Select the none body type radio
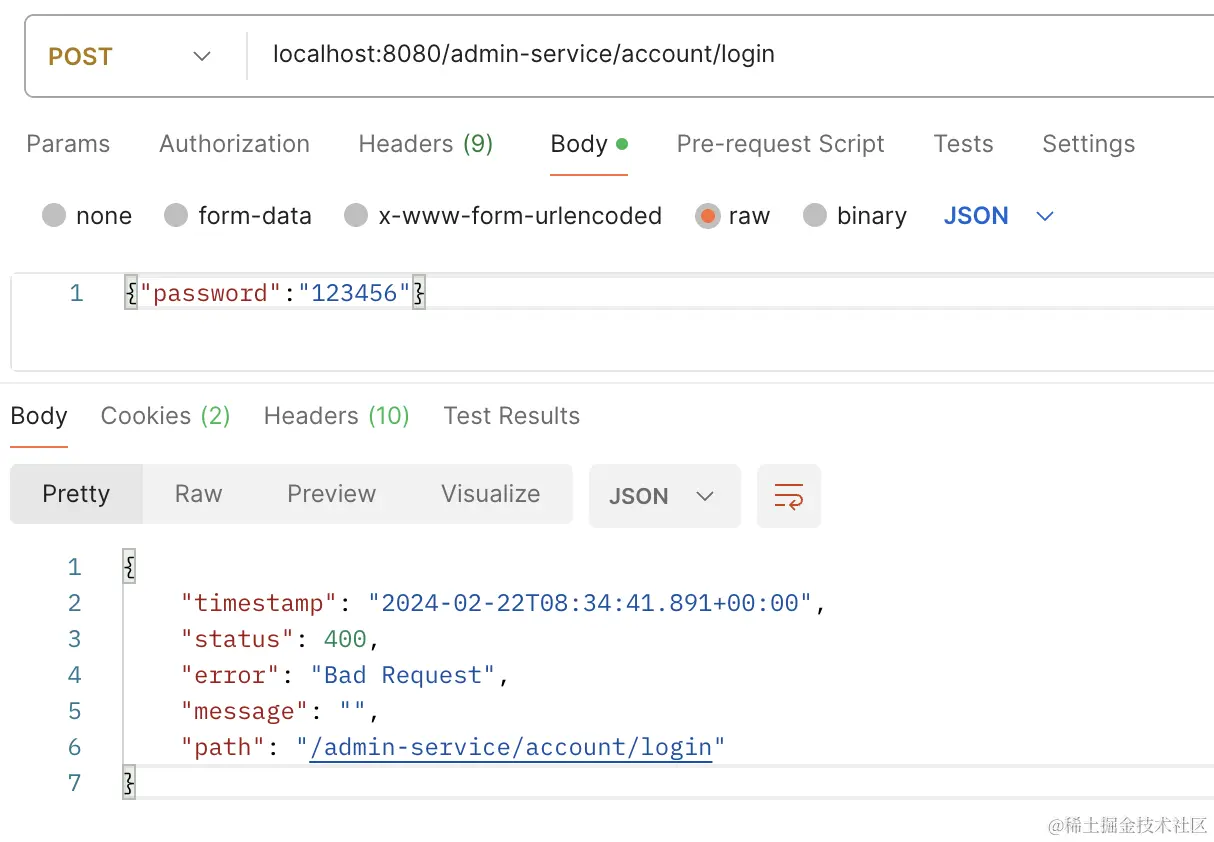This screenshot has height=842, width=1214. tap(55, 216)
